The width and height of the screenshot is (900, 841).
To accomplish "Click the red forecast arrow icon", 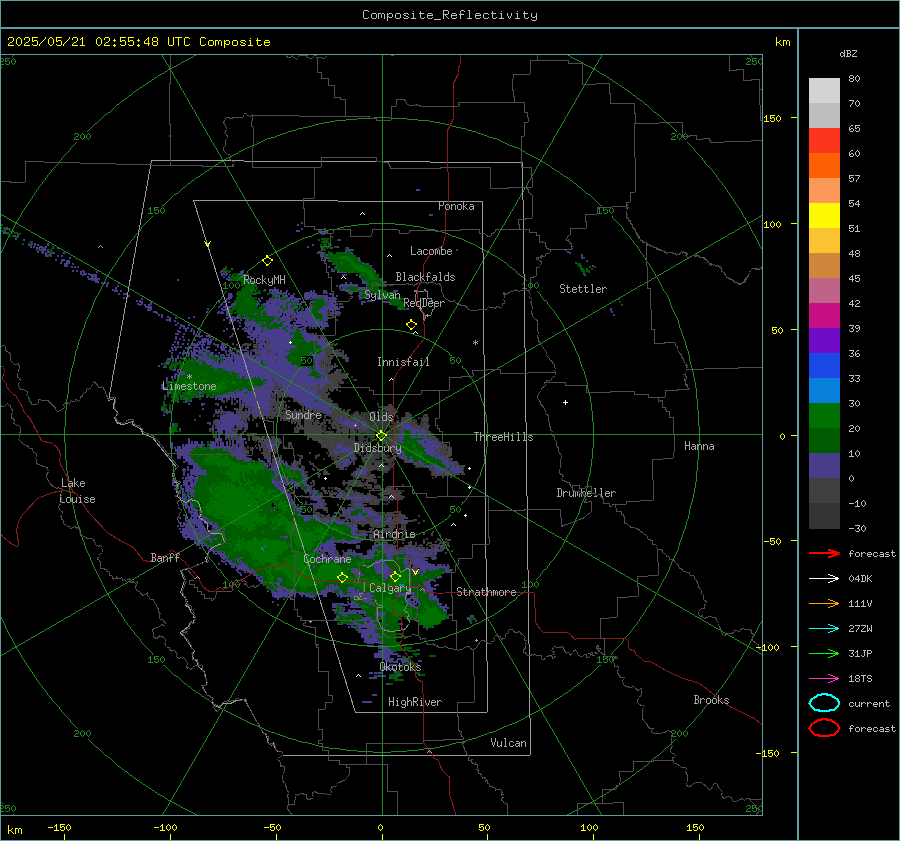I will point(824,553).
